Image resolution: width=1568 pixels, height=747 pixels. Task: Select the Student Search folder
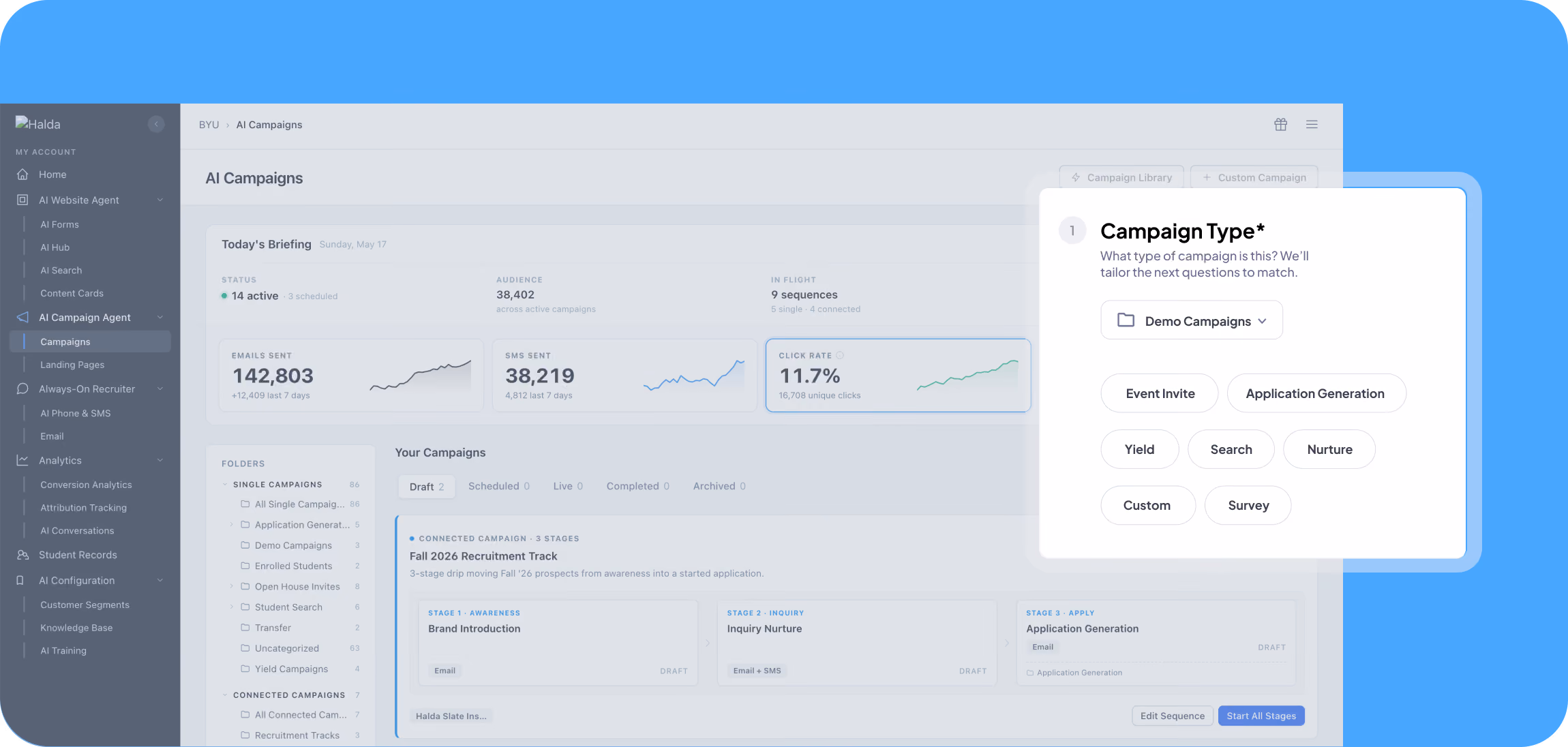click(288, 607)
